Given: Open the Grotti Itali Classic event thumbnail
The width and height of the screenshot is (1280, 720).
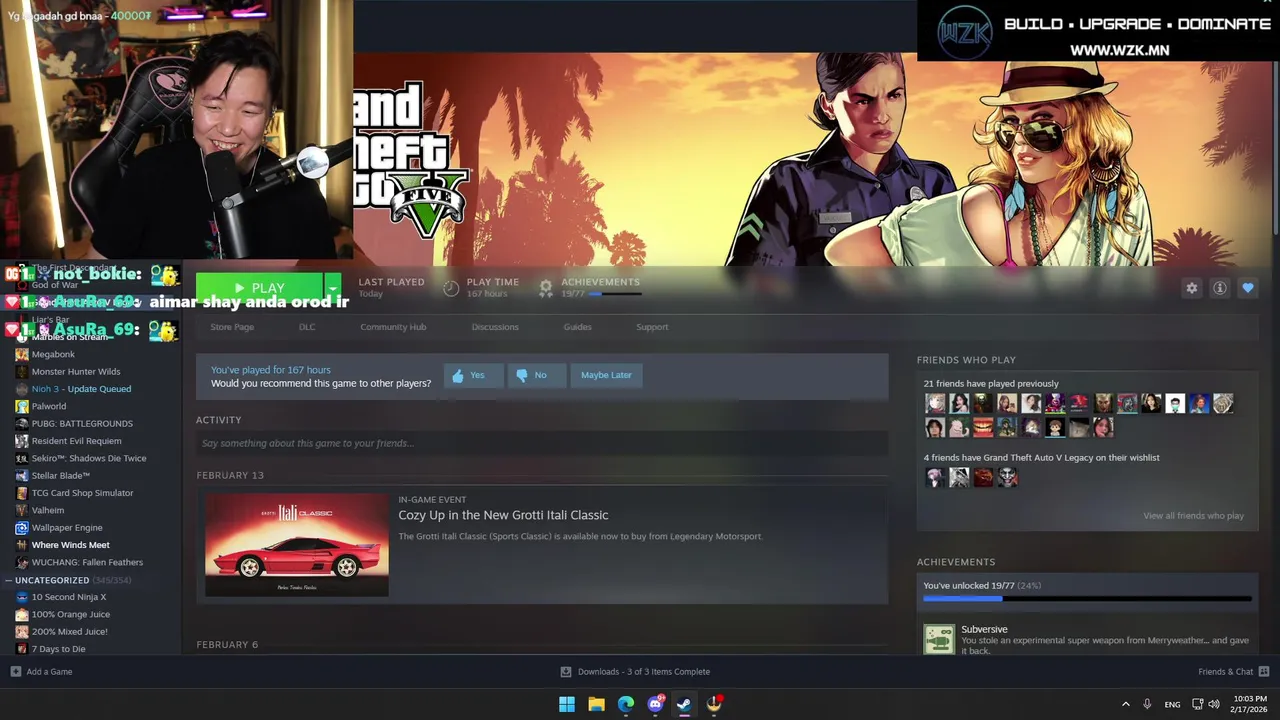Looking at the screenshot, I should pos(297,545).
